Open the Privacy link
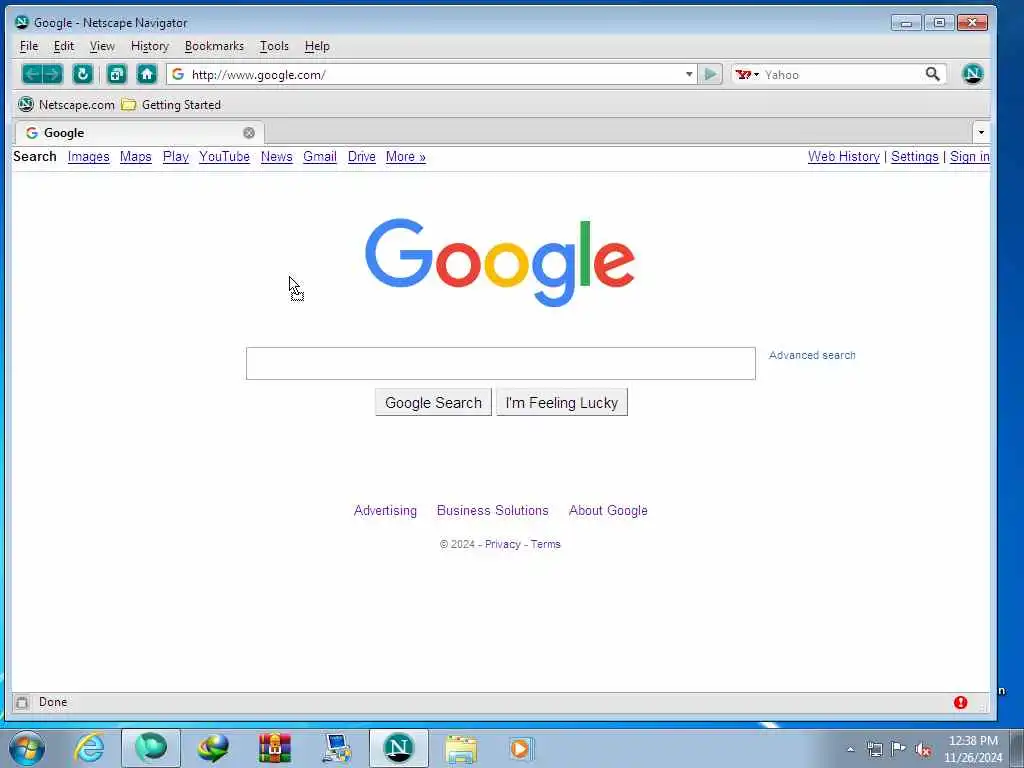 coord(502,544)
